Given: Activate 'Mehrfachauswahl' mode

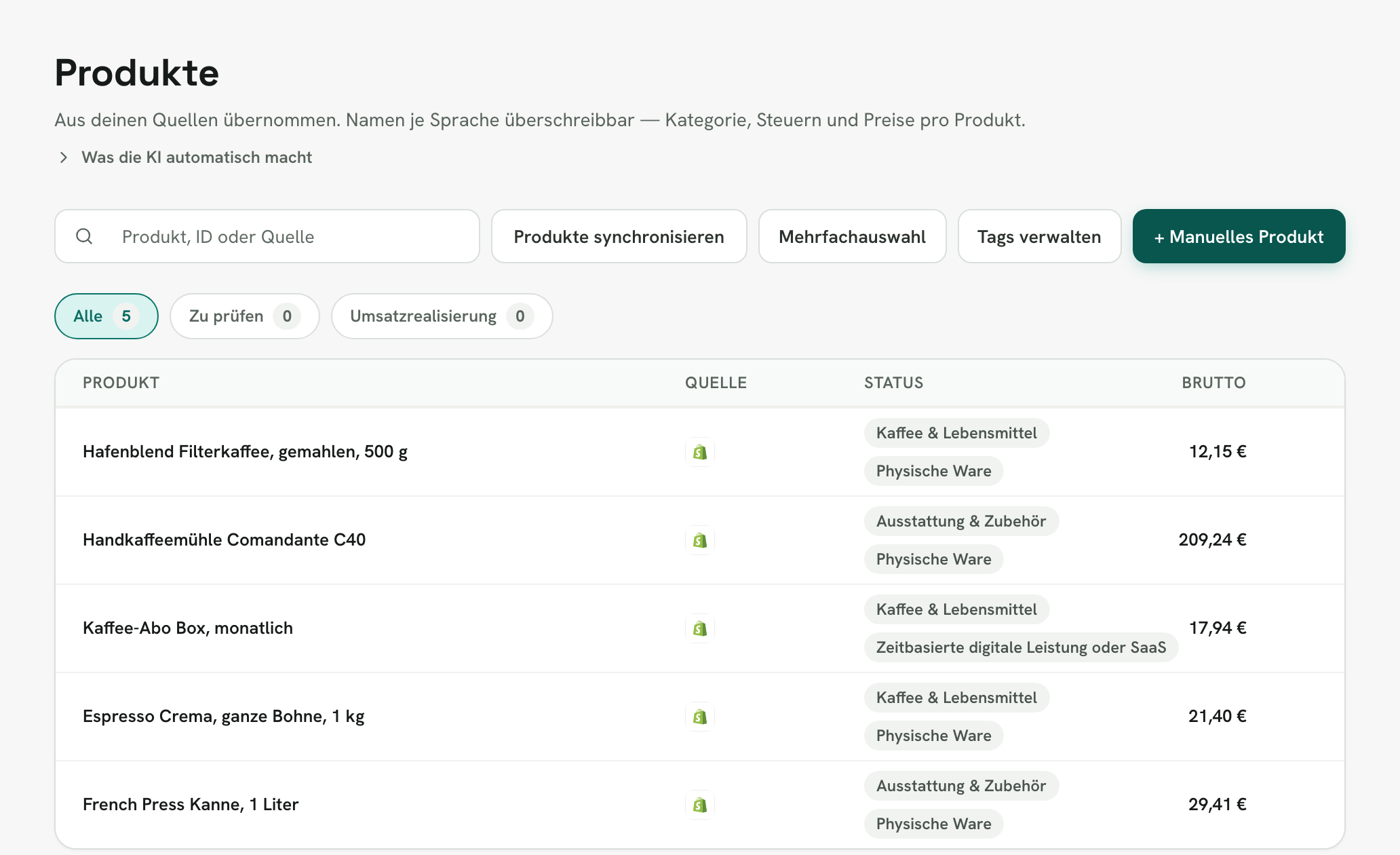Looking at the screenshot, I should coord(853,236).
